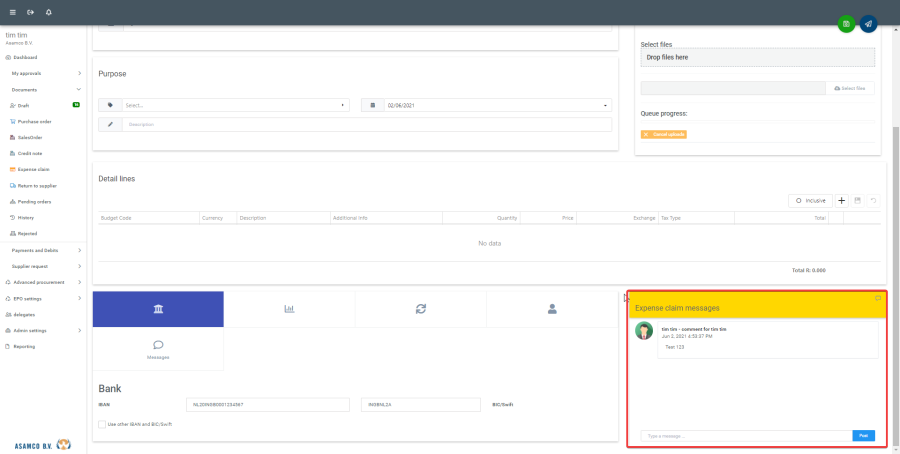
Task: Open the date picker dropdown for 02/06/2021
Action: point(605,105)
